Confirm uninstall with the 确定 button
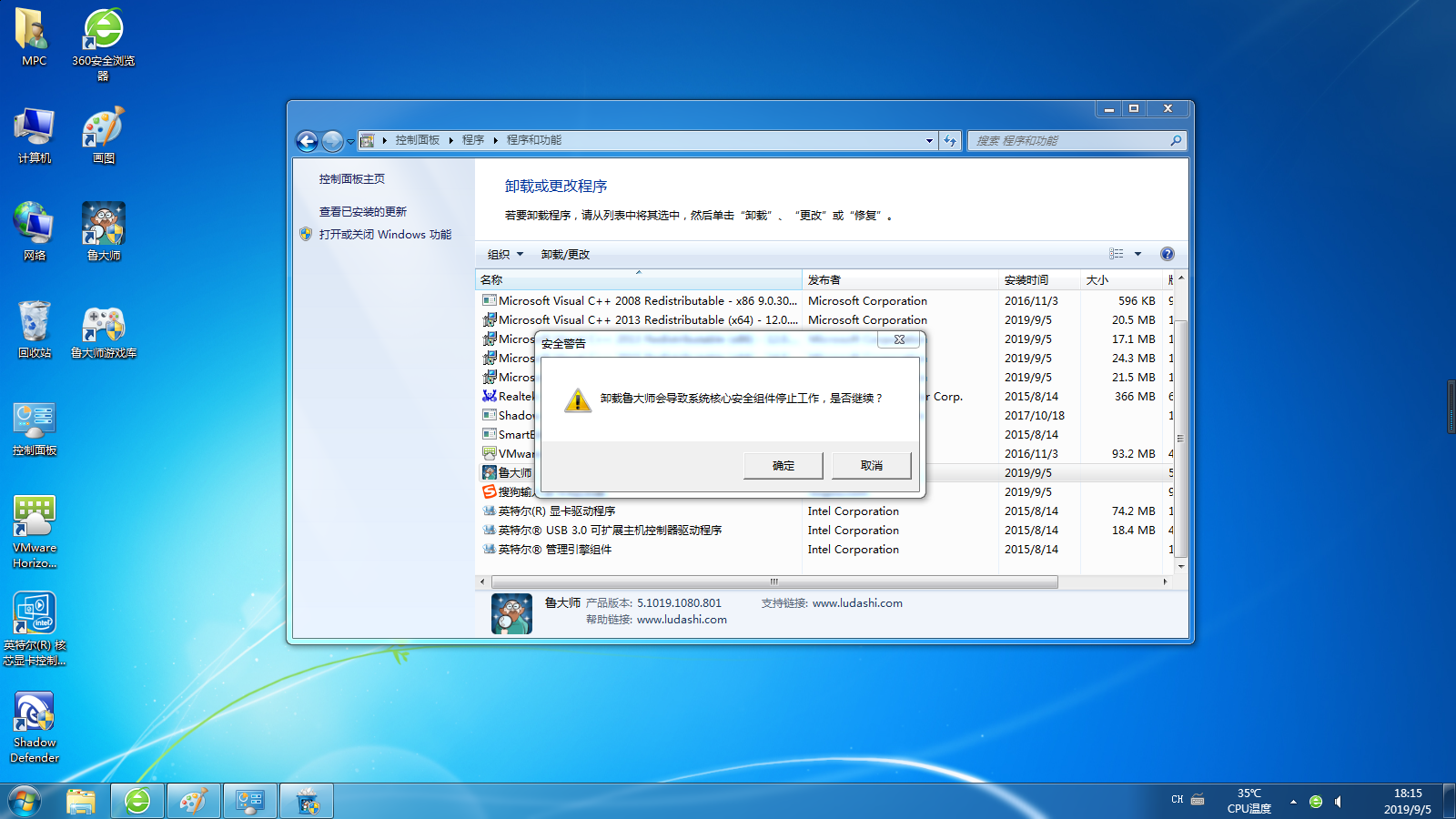The height and width of the screenshot is (819, 1456). (x=784, y=465)
